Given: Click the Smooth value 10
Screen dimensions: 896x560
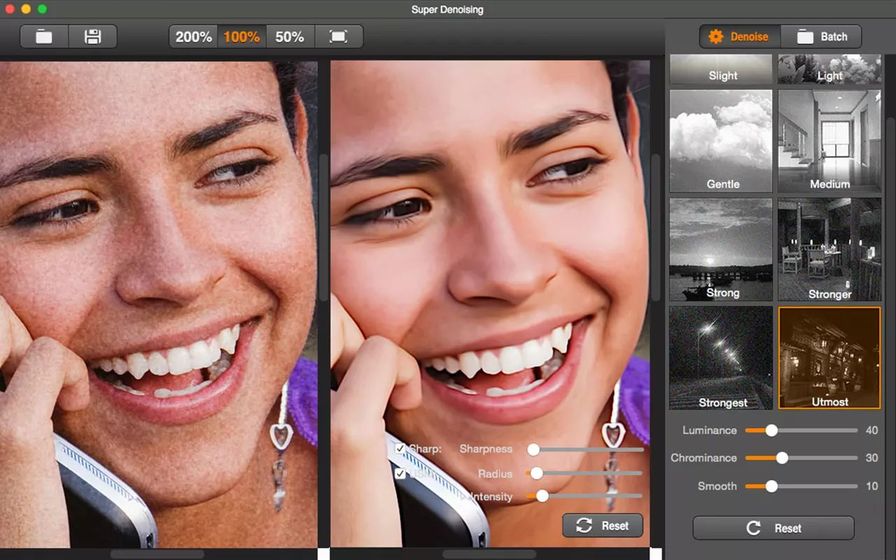Looking at the screenshot, I should coord(871,486).
